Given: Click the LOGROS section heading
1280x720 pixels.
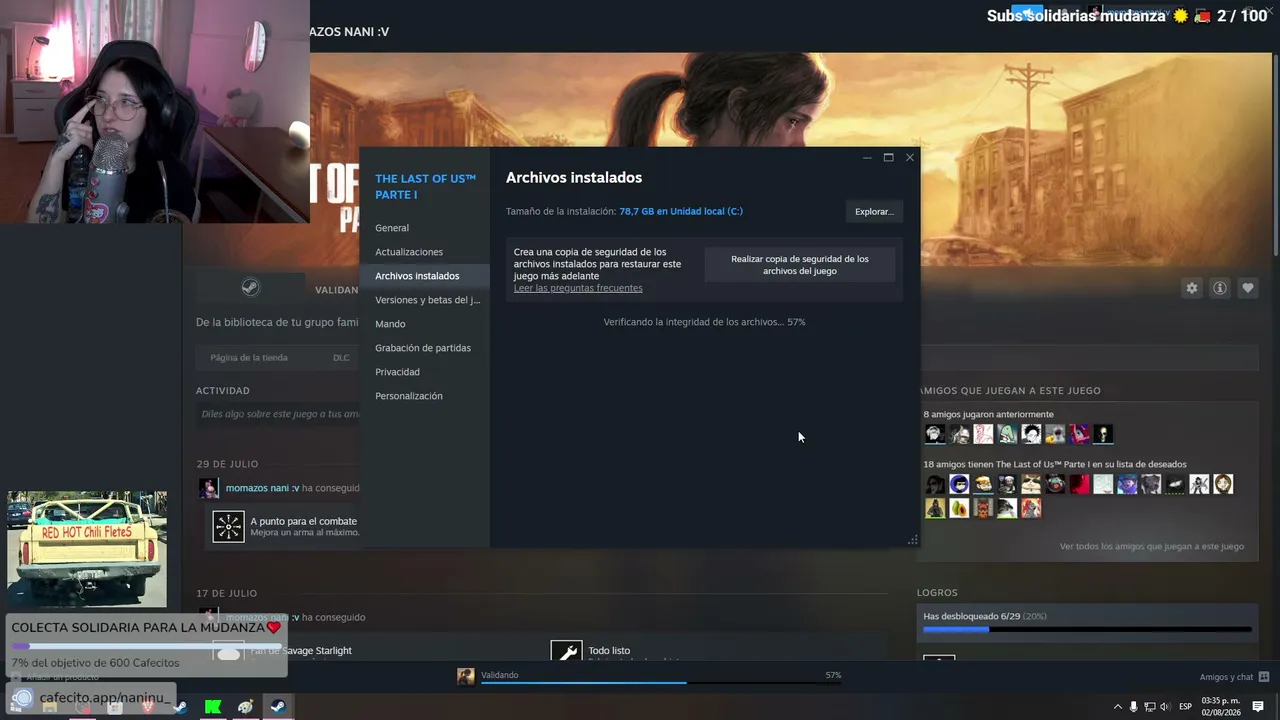Looking at the screenshot, I should 937,592.
